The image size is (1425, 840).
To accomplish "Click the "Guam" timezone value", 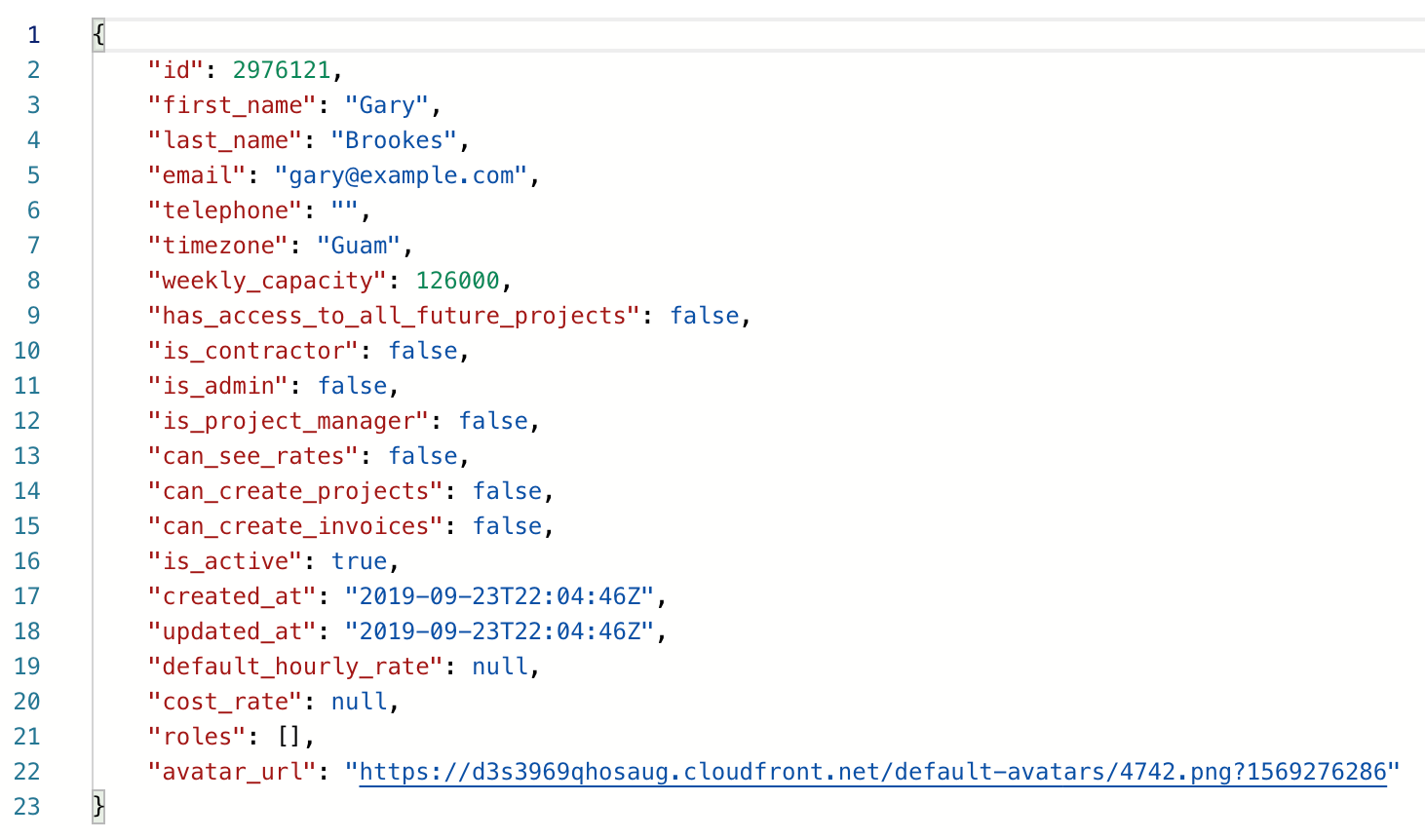I will point(359,246).
